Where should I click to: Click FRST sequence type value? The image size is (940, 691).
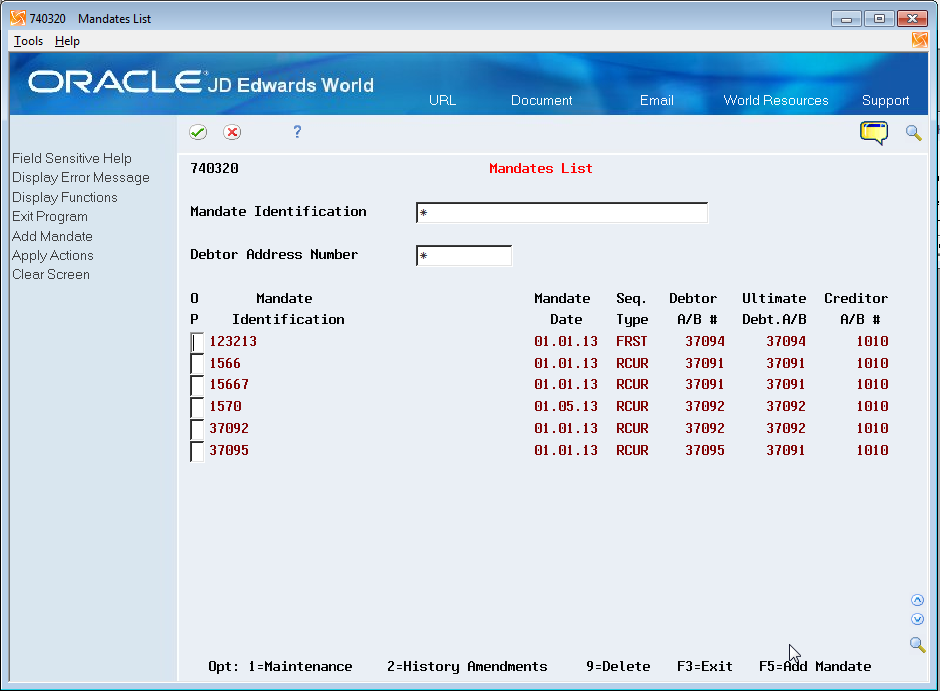632,342
